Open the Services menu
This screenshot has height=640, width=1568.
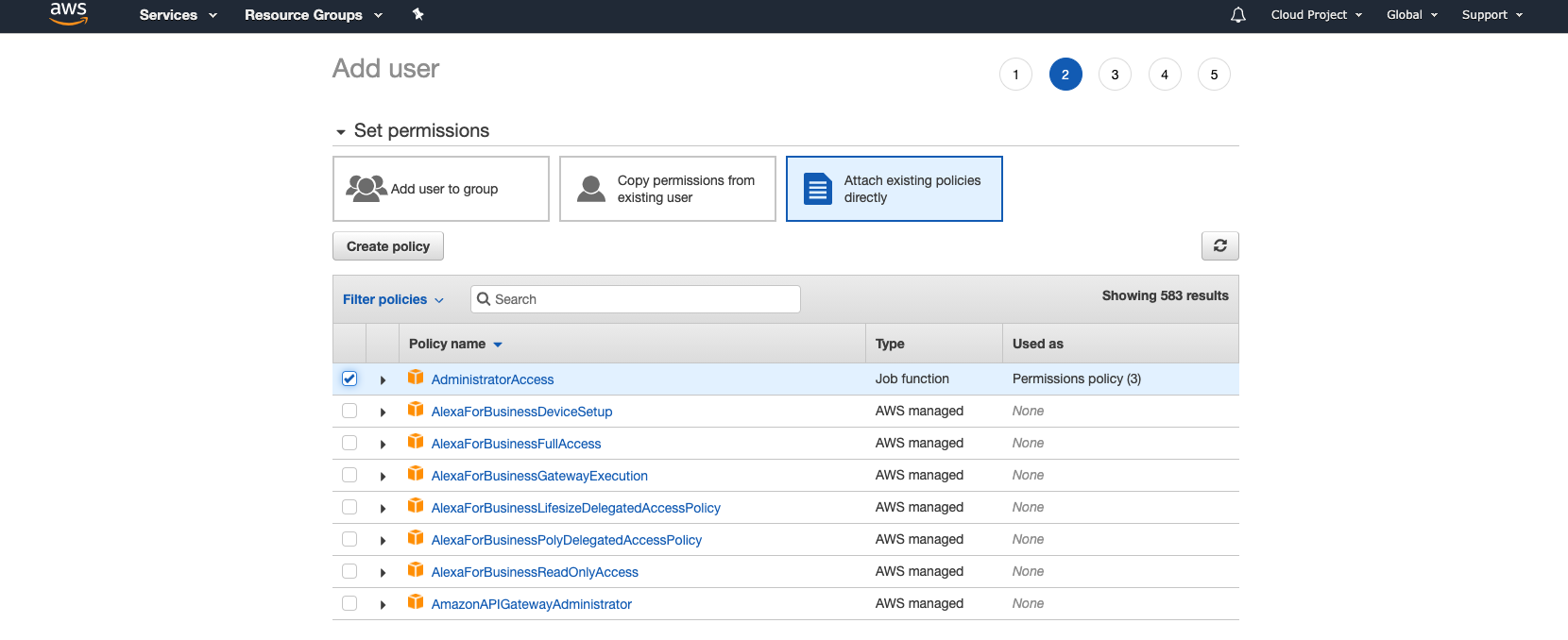coord(178,15)
